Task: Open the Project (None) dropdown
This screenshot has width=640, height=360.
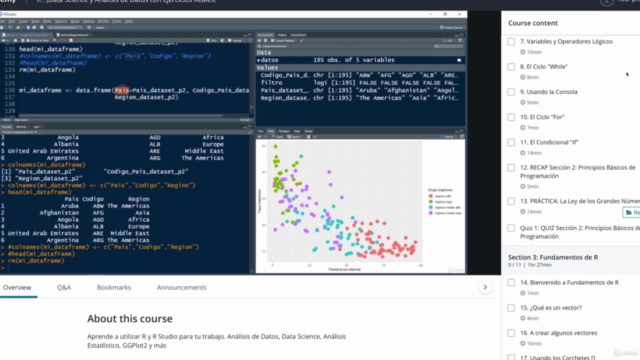Action: (451, 27)
